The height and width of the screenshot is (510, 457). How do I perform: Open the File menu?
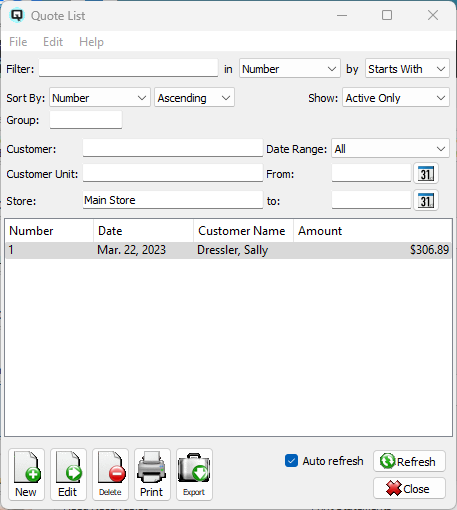pos(18,42)
